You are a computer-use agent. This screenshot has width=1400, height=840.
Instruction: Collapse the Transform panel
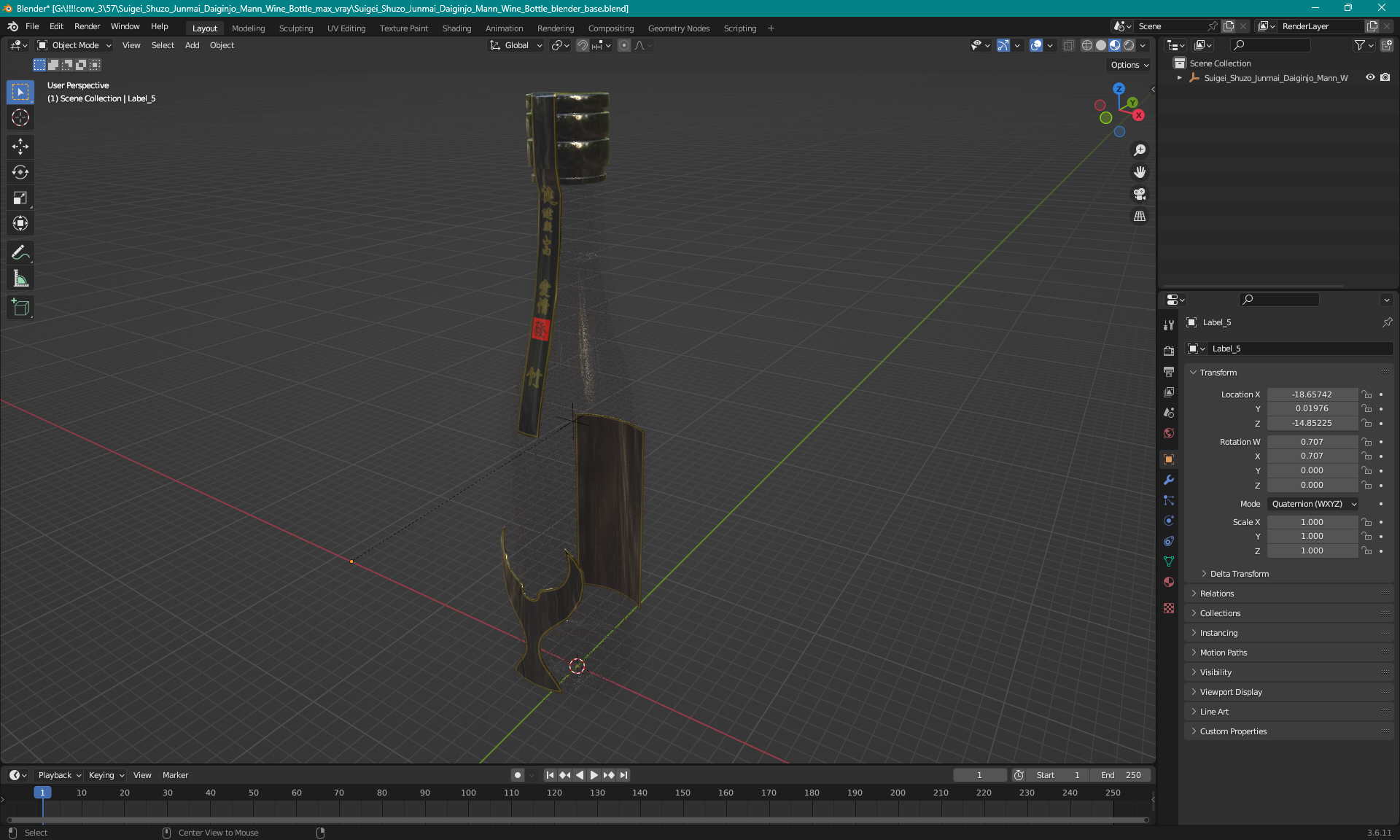[x=1218, y=373]
